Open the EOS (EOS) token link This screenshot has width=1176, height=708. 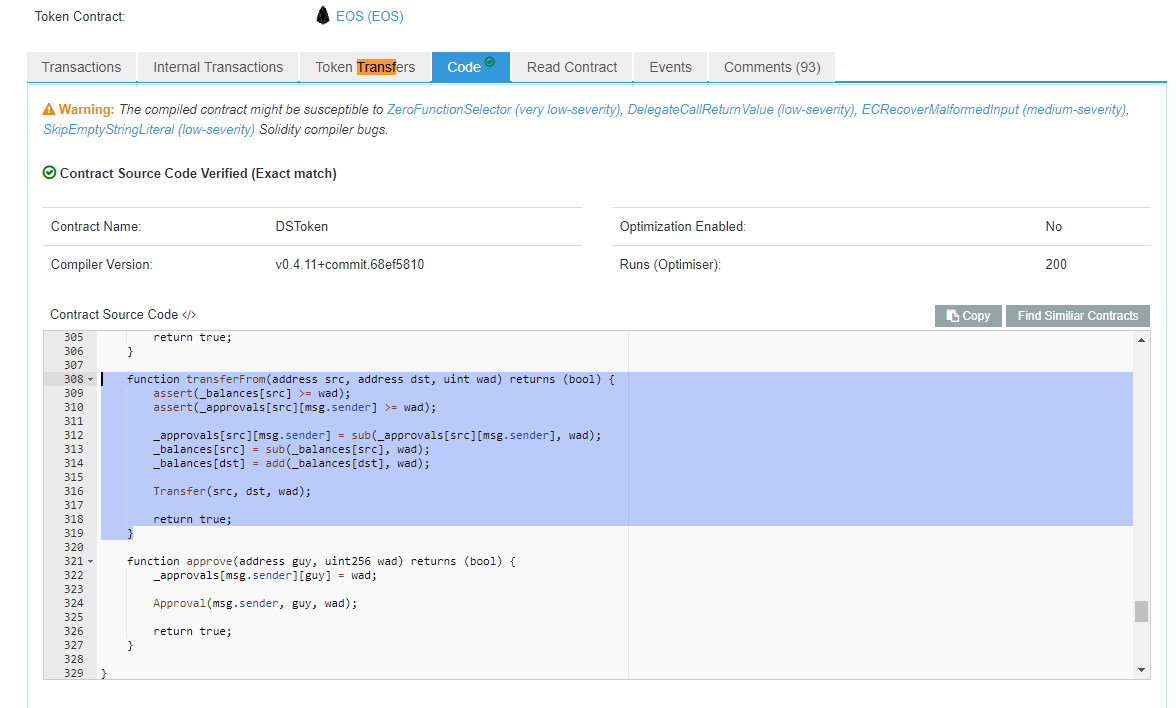pyautogui.click(x=370, y=16)
